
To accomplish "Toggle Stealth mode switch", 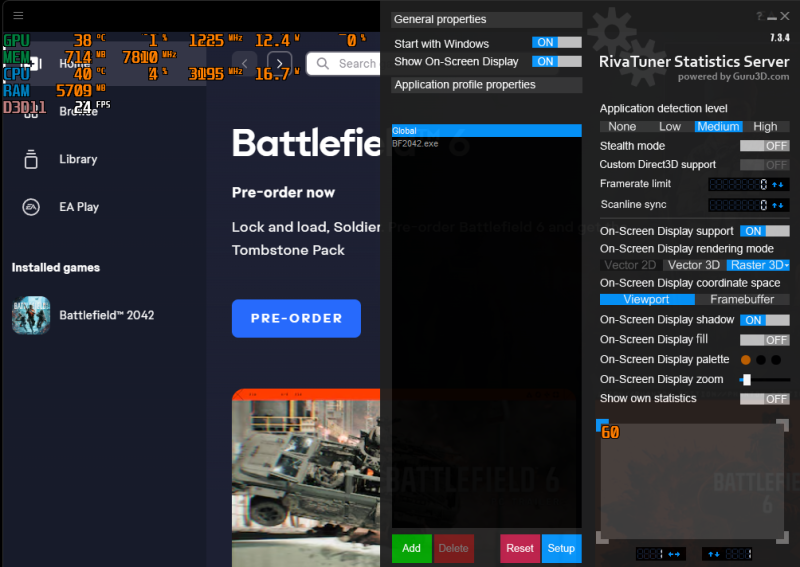I will tap(765, 146).
